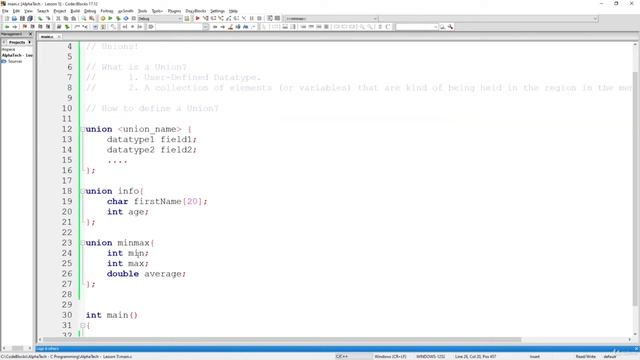The height and width of the screenshot is (360, 640).
Task: Click the Step out debug icon
Action: pos(229,18)
